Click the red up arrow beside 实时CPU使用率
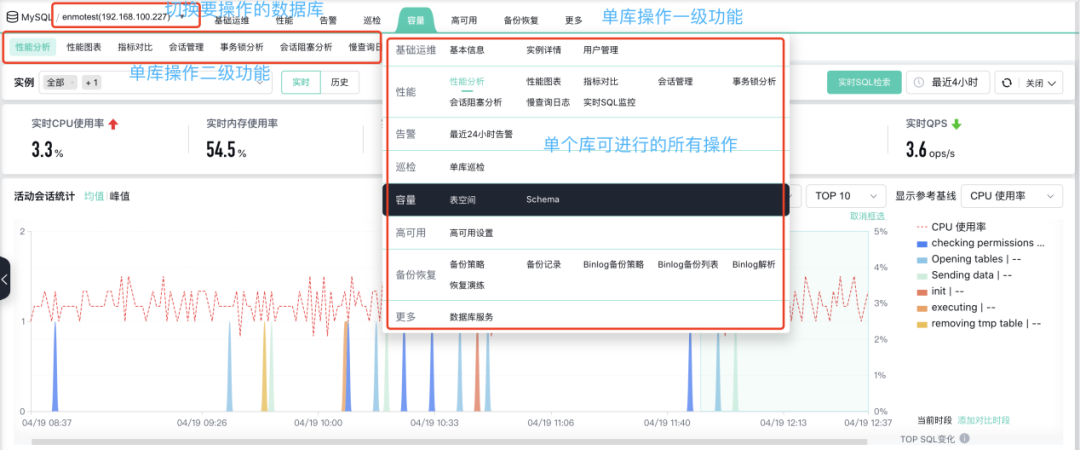 coord(113,124)
